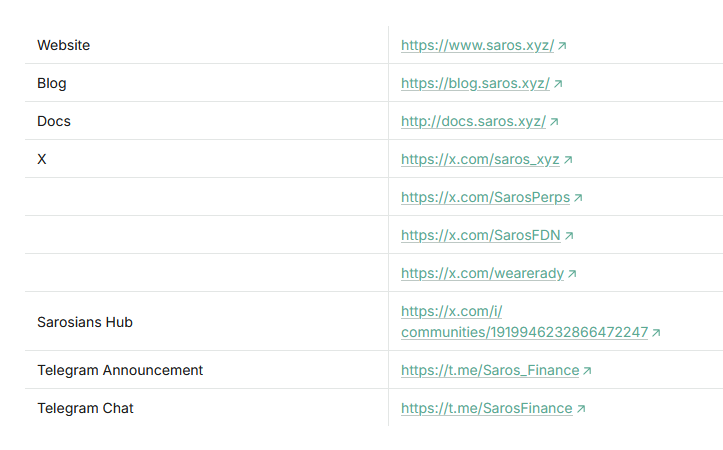Open the x.com/saros_xyz profile link
723x450 pixels.
(480, 160)
